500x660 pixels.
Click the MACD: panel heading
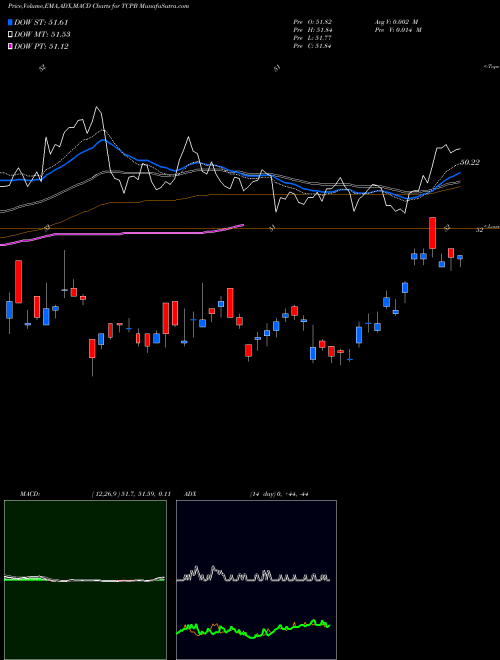(30, 494)
